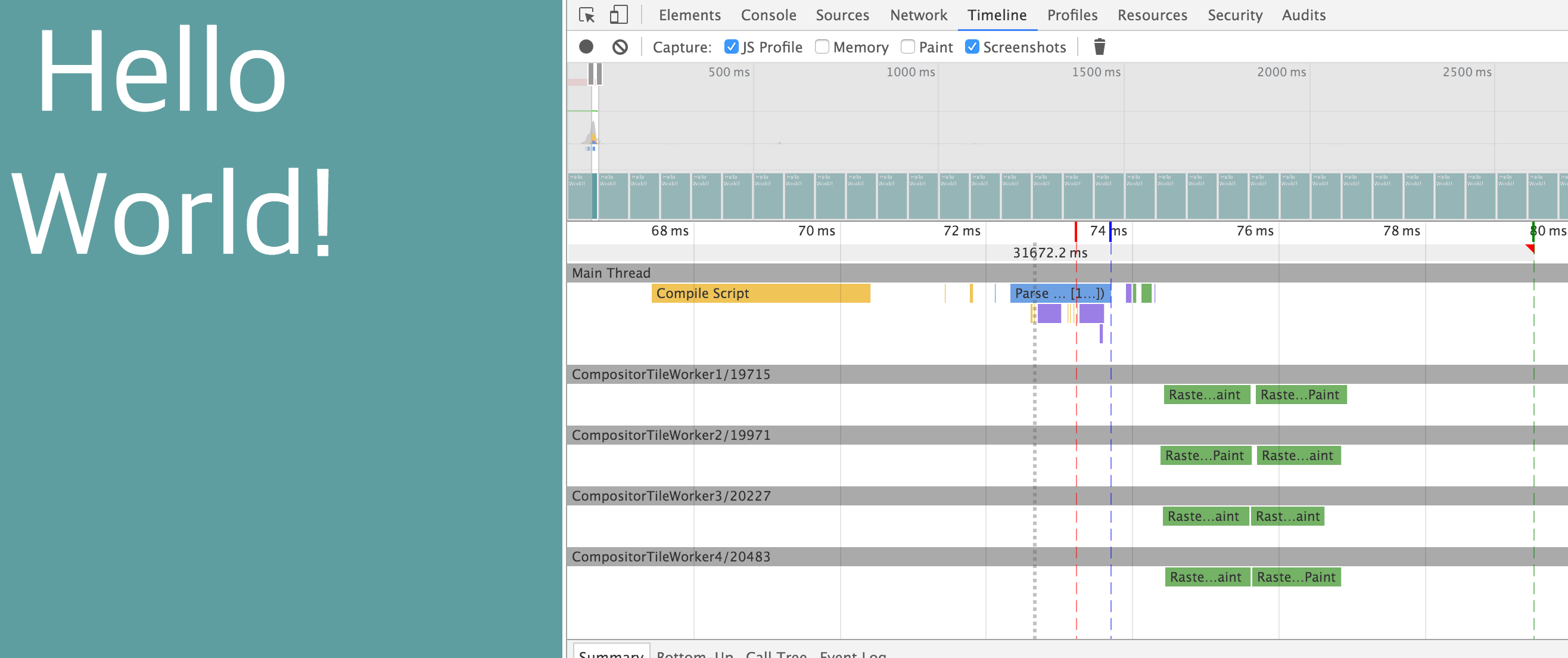Select the green paint block in Main Thread
This screenshot has height=658, width=1568.
click(1146, 293)
